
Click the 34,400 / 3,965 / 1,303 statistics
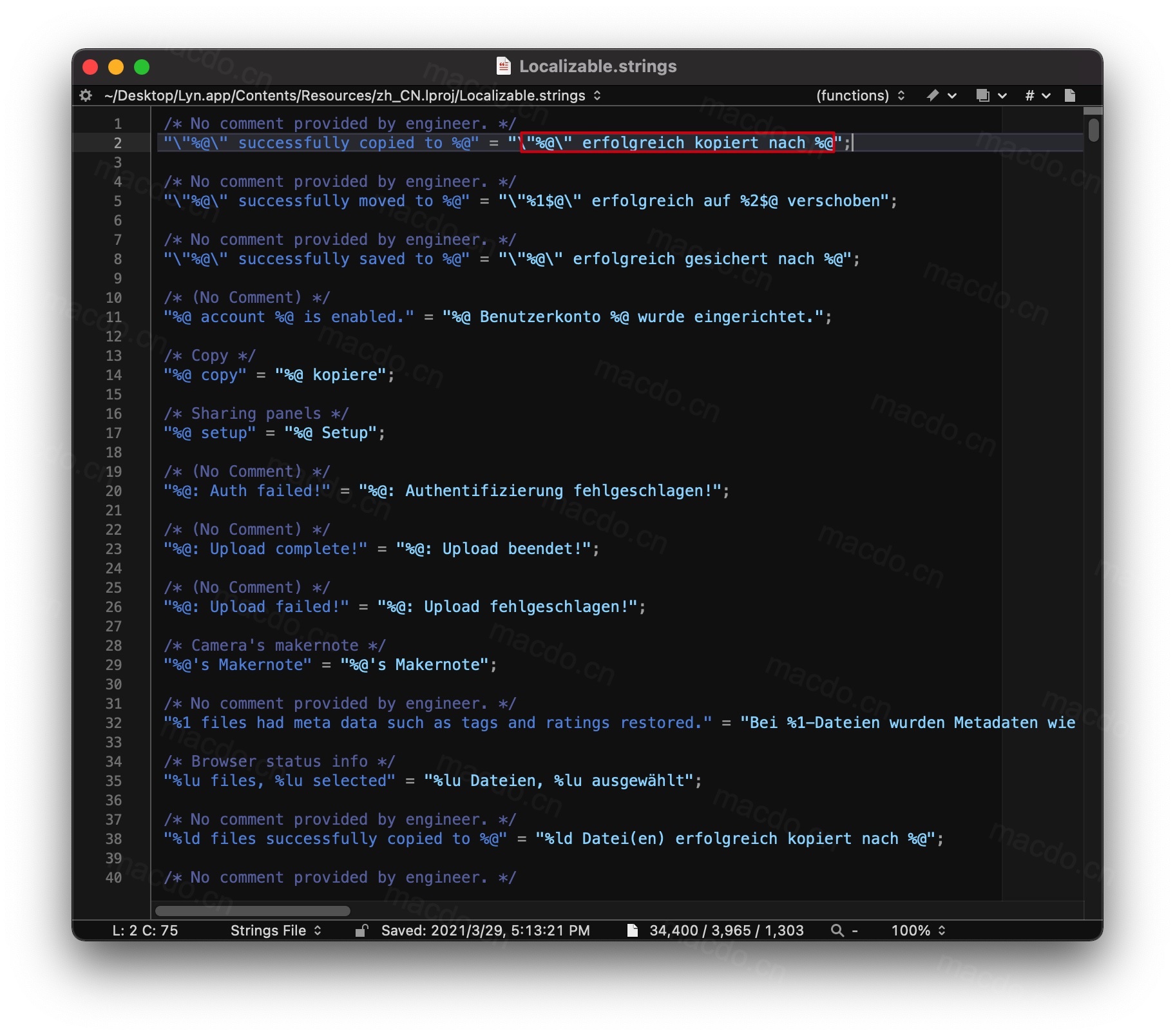(726, 930)
